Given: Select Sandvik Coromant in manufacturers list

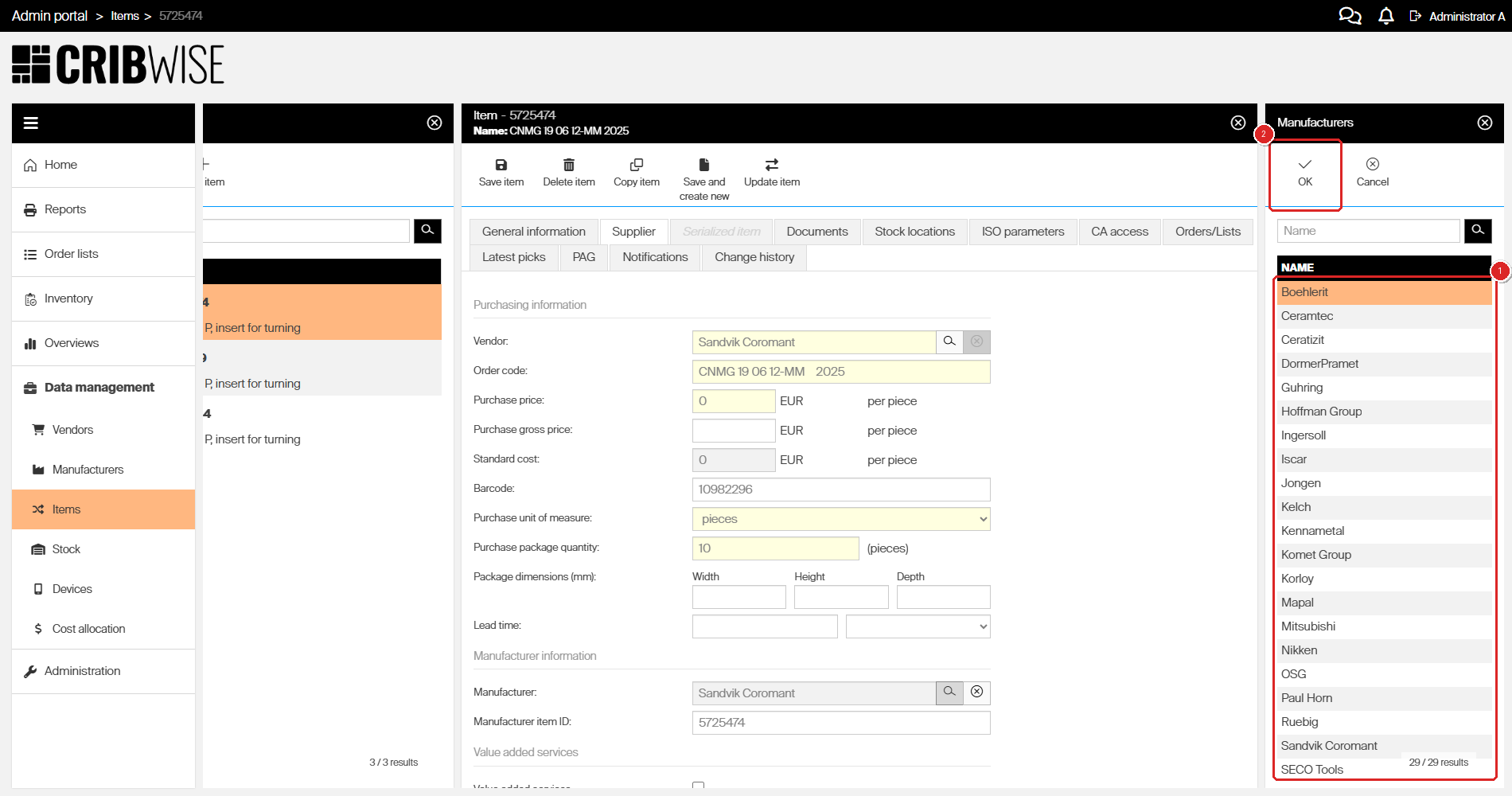Looking at the screenshot, I should pyautogui.click(x=1385, y=746).
